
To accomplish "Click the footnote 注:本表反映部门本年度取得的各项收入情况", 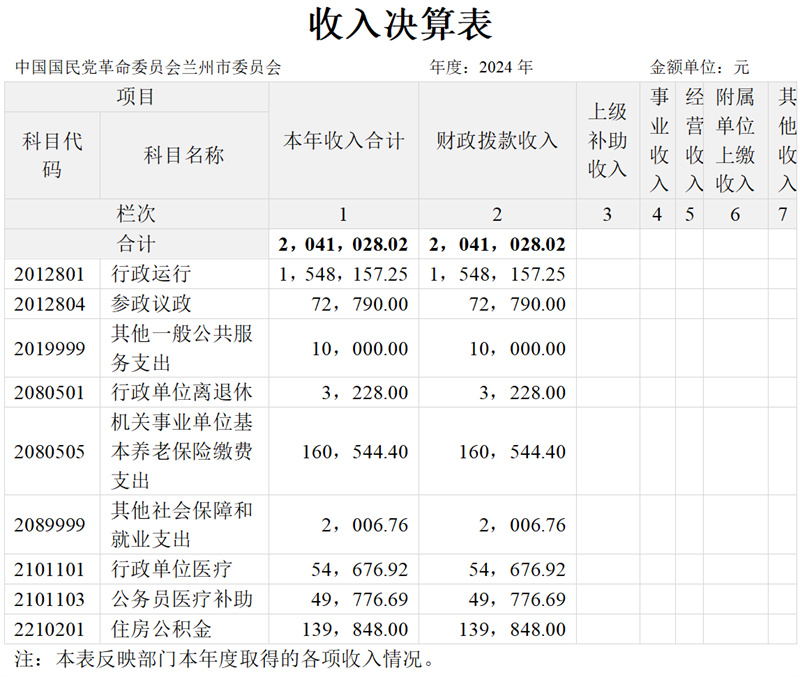I will pyautogui.click(x=224, y=659).
